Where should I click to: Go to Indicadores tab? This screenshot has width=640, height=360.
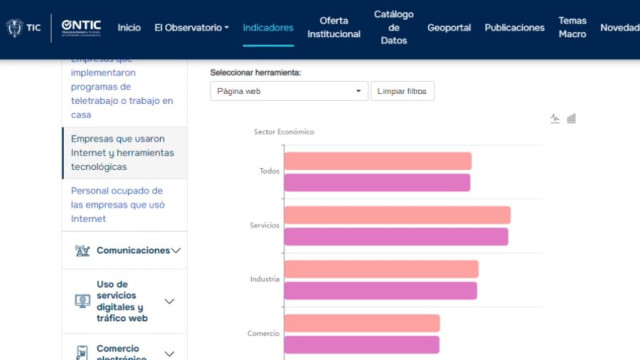[268, 28]
